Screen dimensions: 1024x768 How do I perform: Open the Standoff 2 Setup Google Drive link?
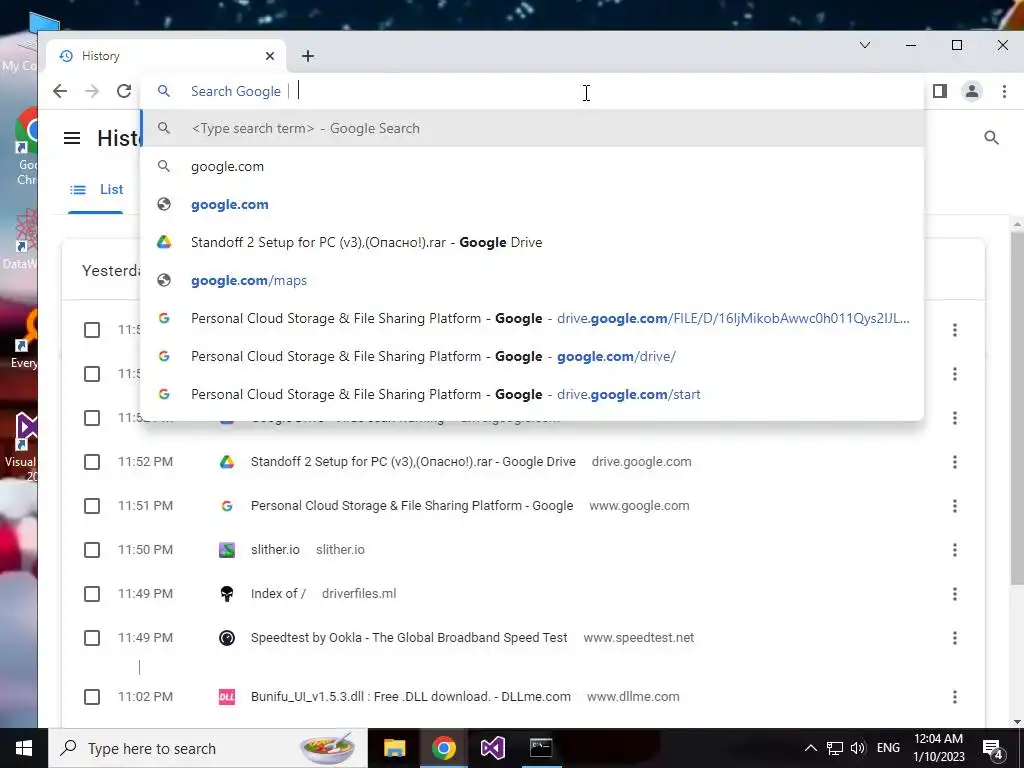[413, 462]
